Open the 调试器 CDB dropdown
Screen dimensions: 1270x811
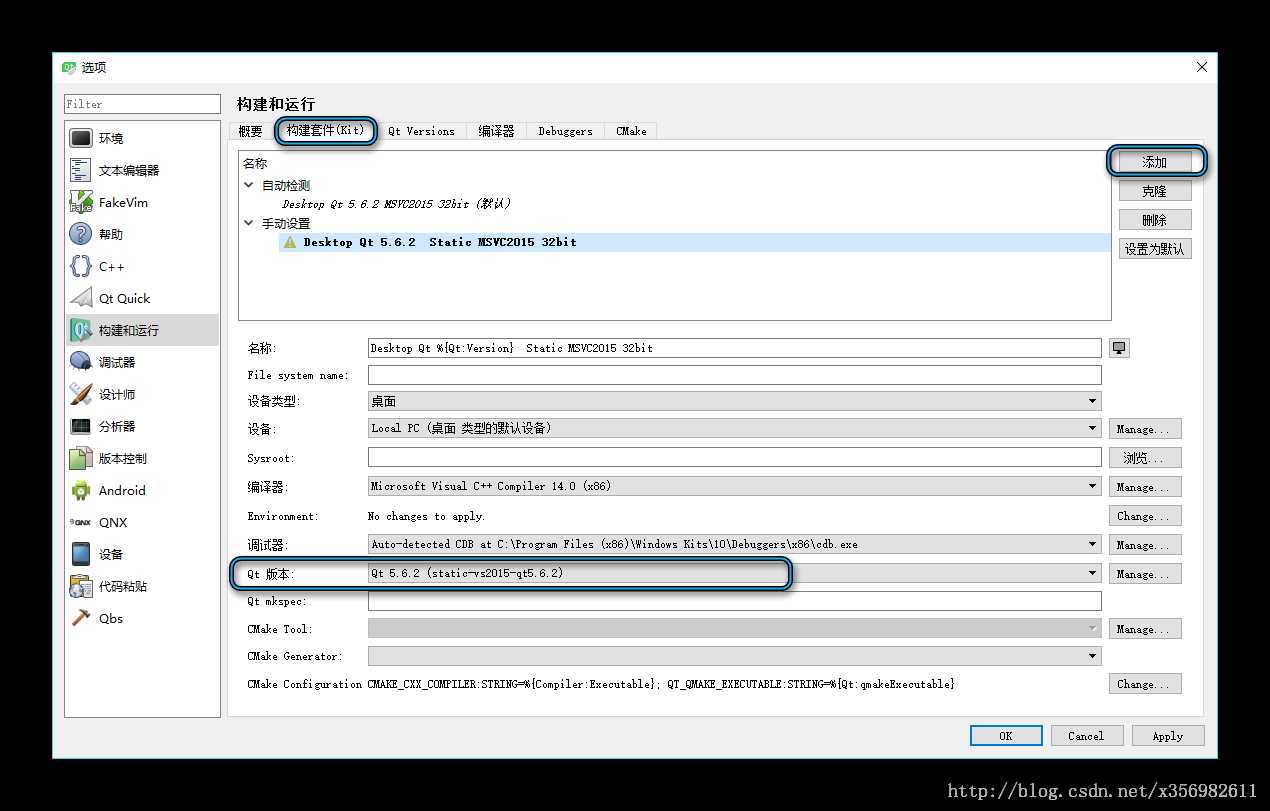coord(735,545)
